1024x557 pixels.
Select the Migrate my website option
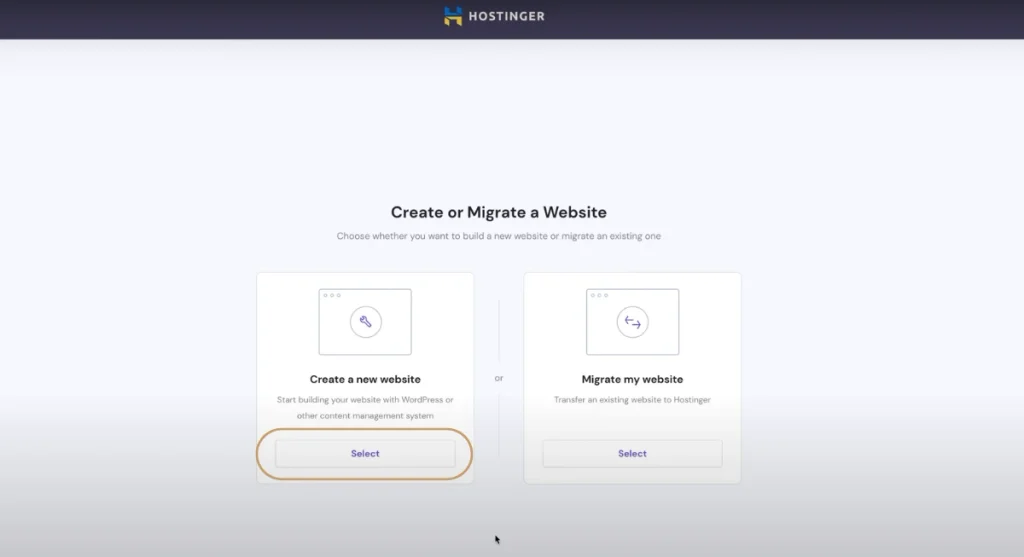click(632, 454)
